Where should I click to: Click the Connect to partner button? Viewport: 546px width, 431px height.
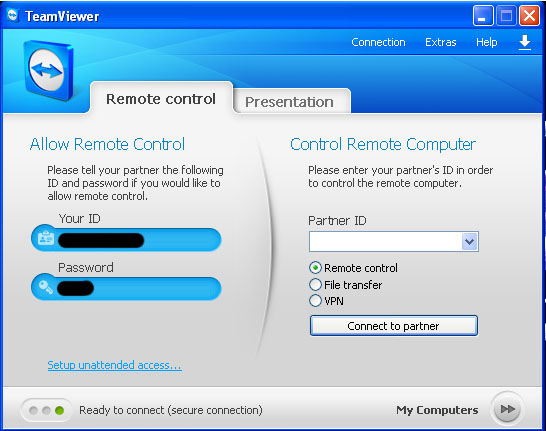coord(394,326)
